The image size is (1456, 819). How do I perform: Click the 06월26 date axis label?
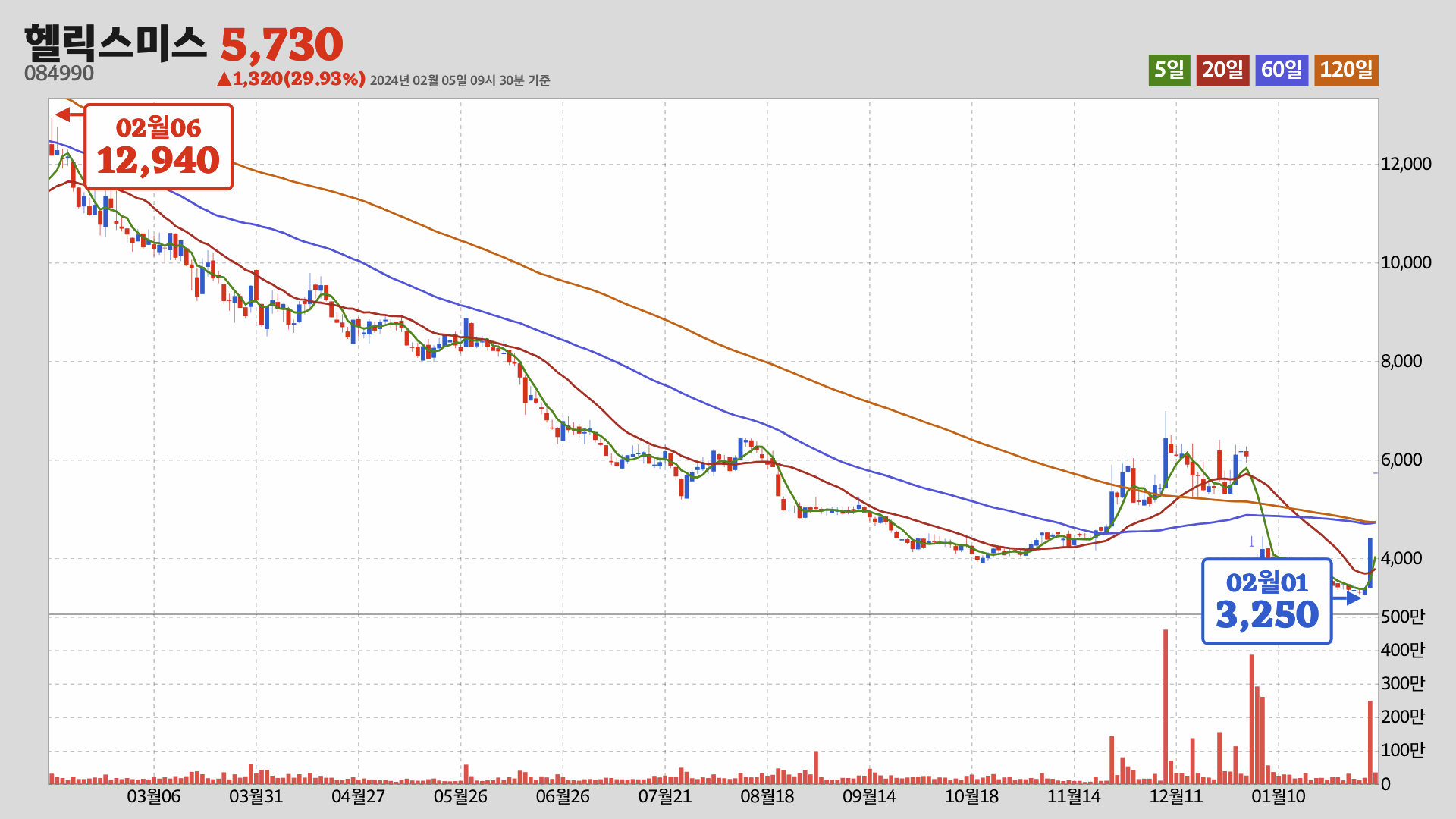(x=563, y=796)
